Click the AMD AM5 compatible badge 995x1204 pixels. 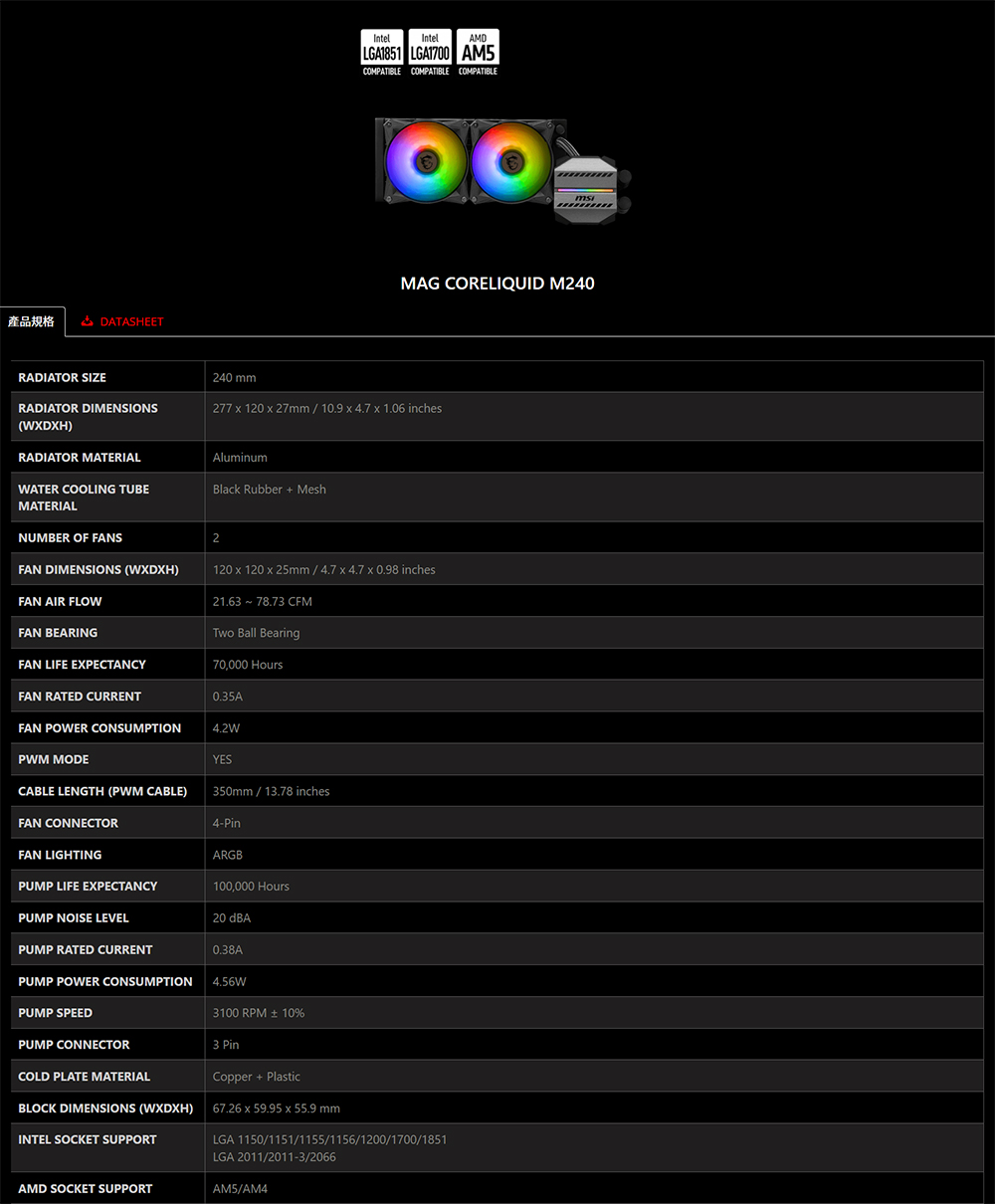pos(478,53)
